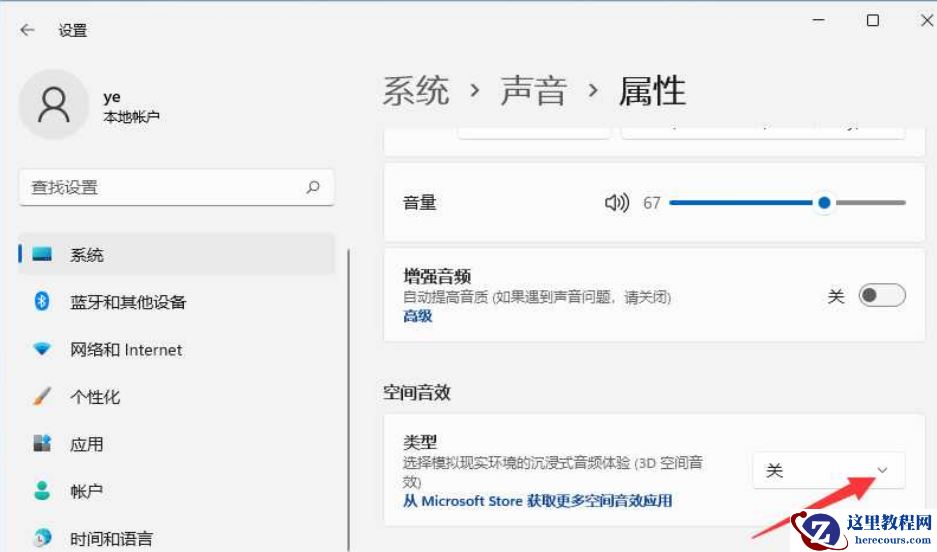Open 网络和 Internet settings
This screenshot has height=552, width=937.
[177, 349]
